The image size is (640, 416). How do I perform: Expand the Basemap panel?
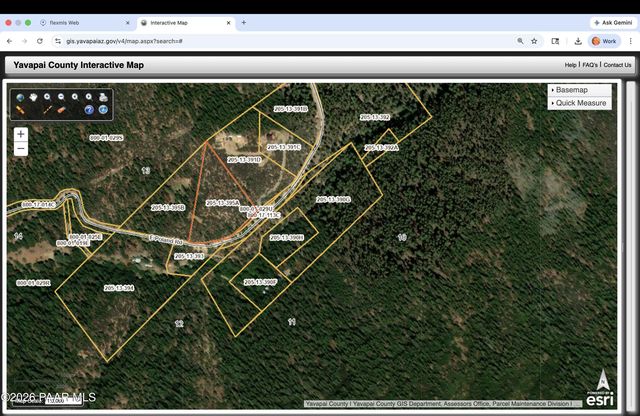[x=580, y=90]
